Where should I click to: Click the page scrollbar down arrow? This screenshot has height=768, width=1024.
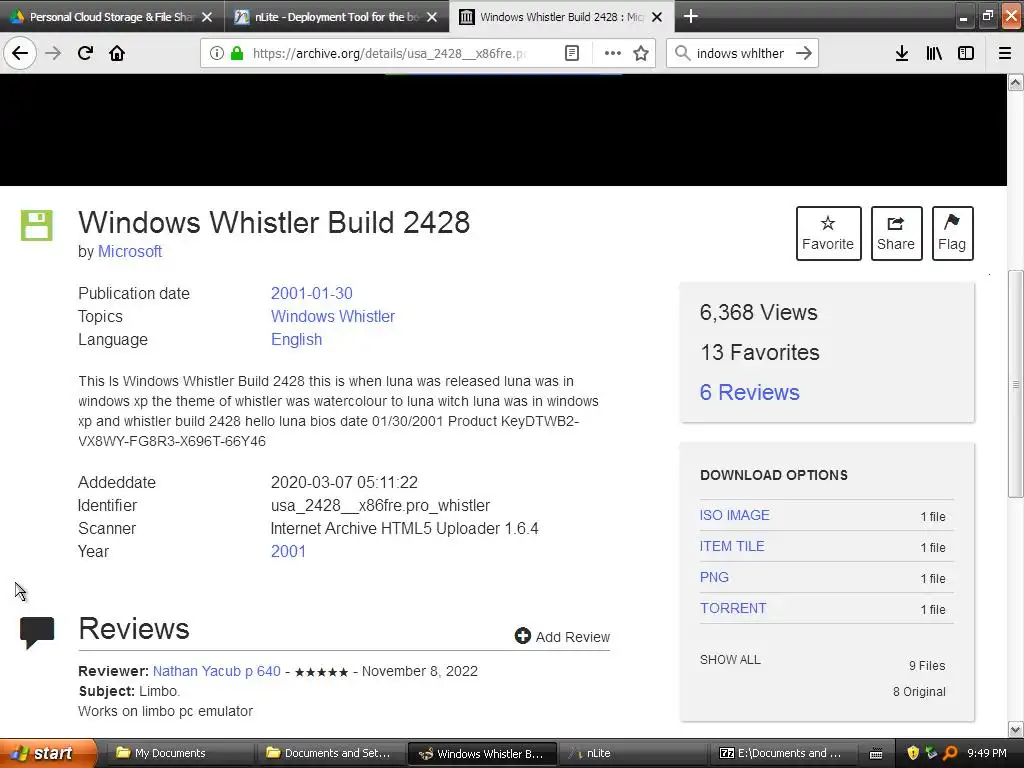[1016, 729]
